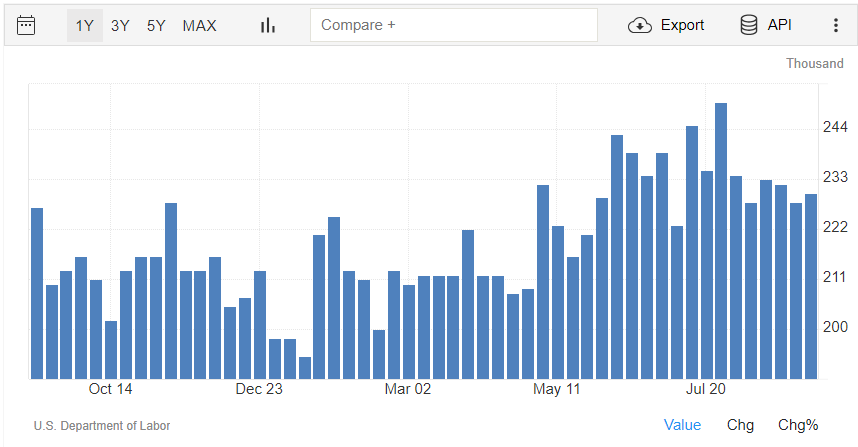Click the U.S. Department of Labor source
This screenshot has height=447, width=858.
tap(102, 426)
